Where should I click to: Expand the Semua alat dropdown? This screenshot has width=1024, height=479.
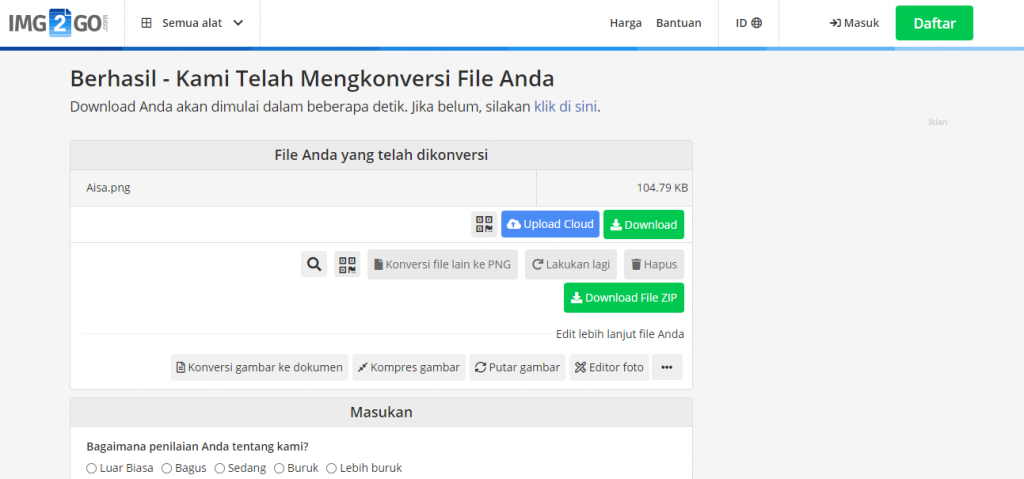tap(192, 23)
